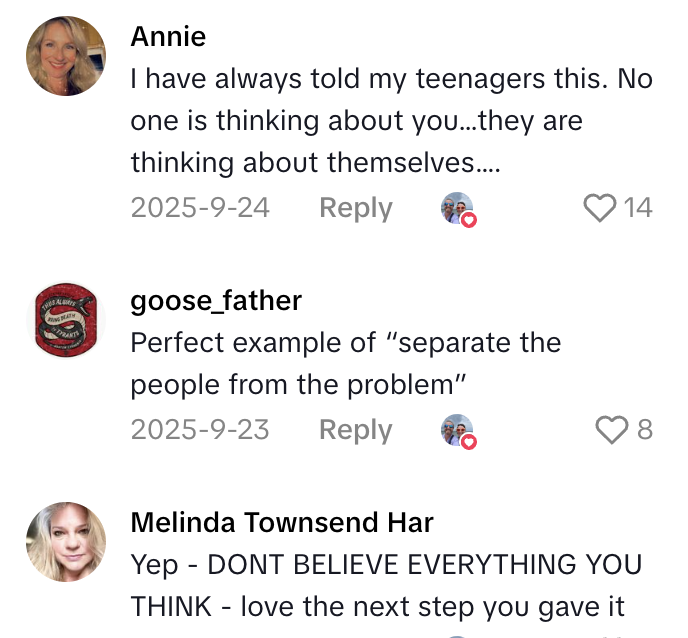View creator-liked badge on Annie's comment
688x638 pixels.
point(458,209)
